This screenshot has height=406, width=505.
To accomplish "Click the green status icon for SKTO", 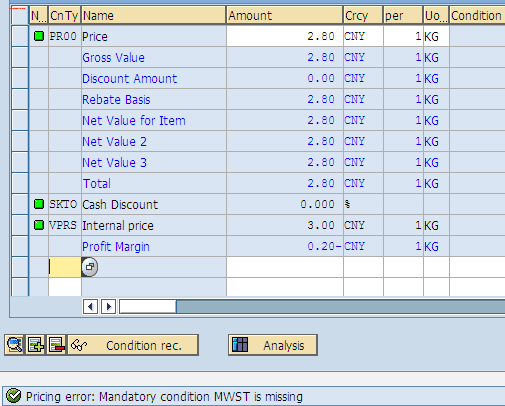I will [x=39, y=204].
